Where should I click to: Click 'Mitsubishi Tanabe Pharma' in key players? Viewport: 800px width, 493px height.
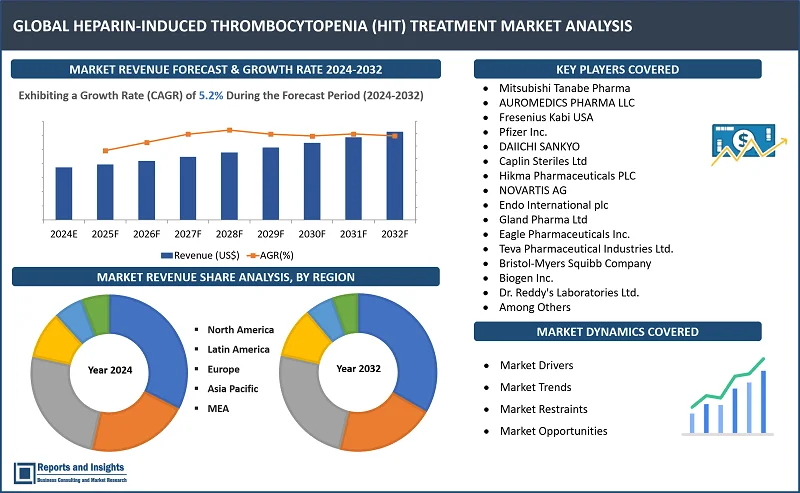pyautogui.click(x=564, y=88)
